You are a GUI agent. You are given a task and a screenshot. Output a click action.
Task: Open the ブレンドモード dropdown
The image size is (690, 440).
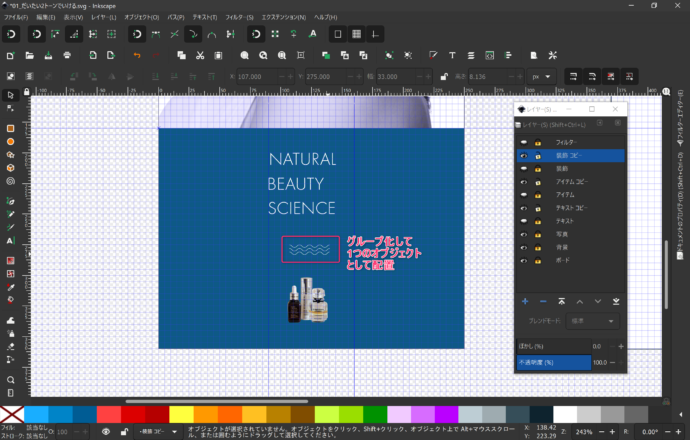tap(592, 321)
